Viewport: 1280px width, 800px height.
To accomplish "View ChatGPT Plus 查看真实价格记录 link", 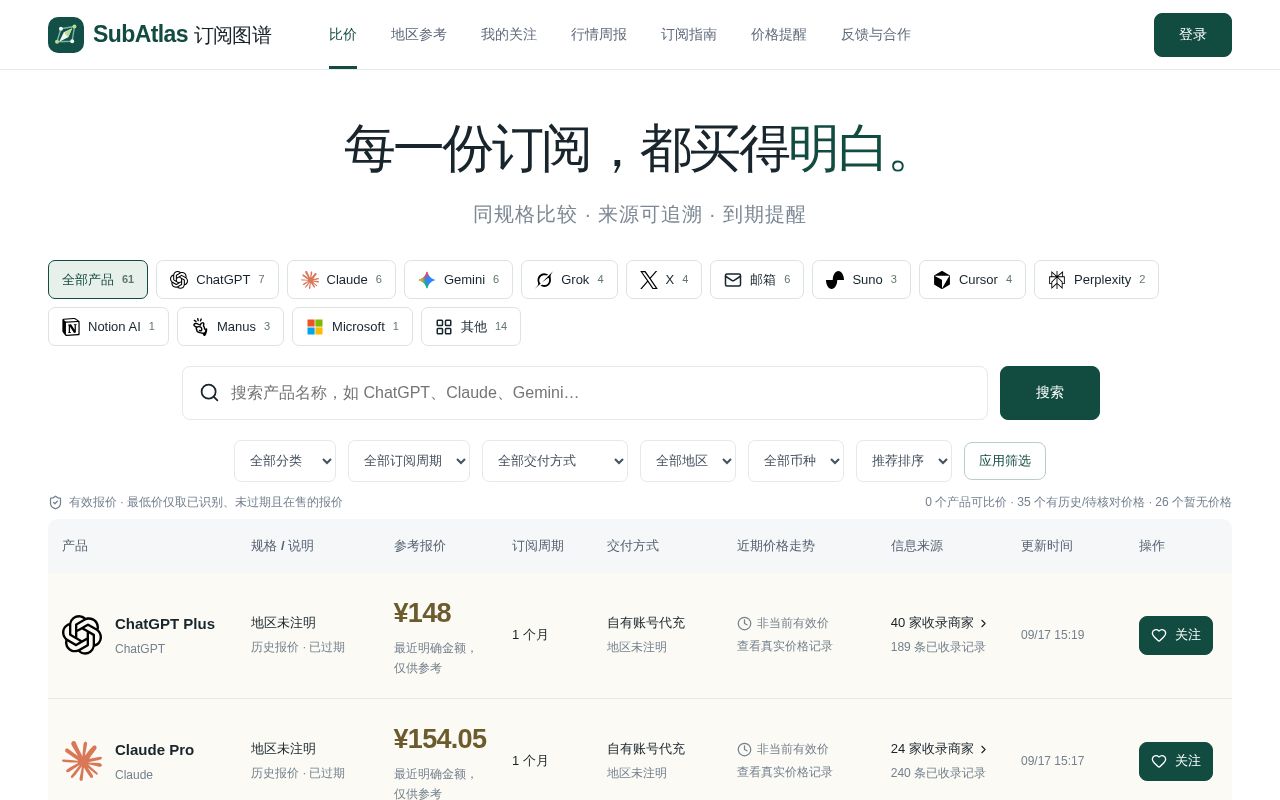I will (785, 646).
